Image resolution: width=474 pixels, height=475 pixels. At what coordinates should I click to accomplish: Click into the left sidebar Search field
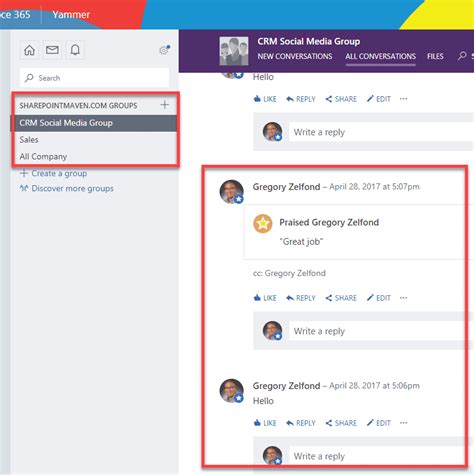coord(94,78)
